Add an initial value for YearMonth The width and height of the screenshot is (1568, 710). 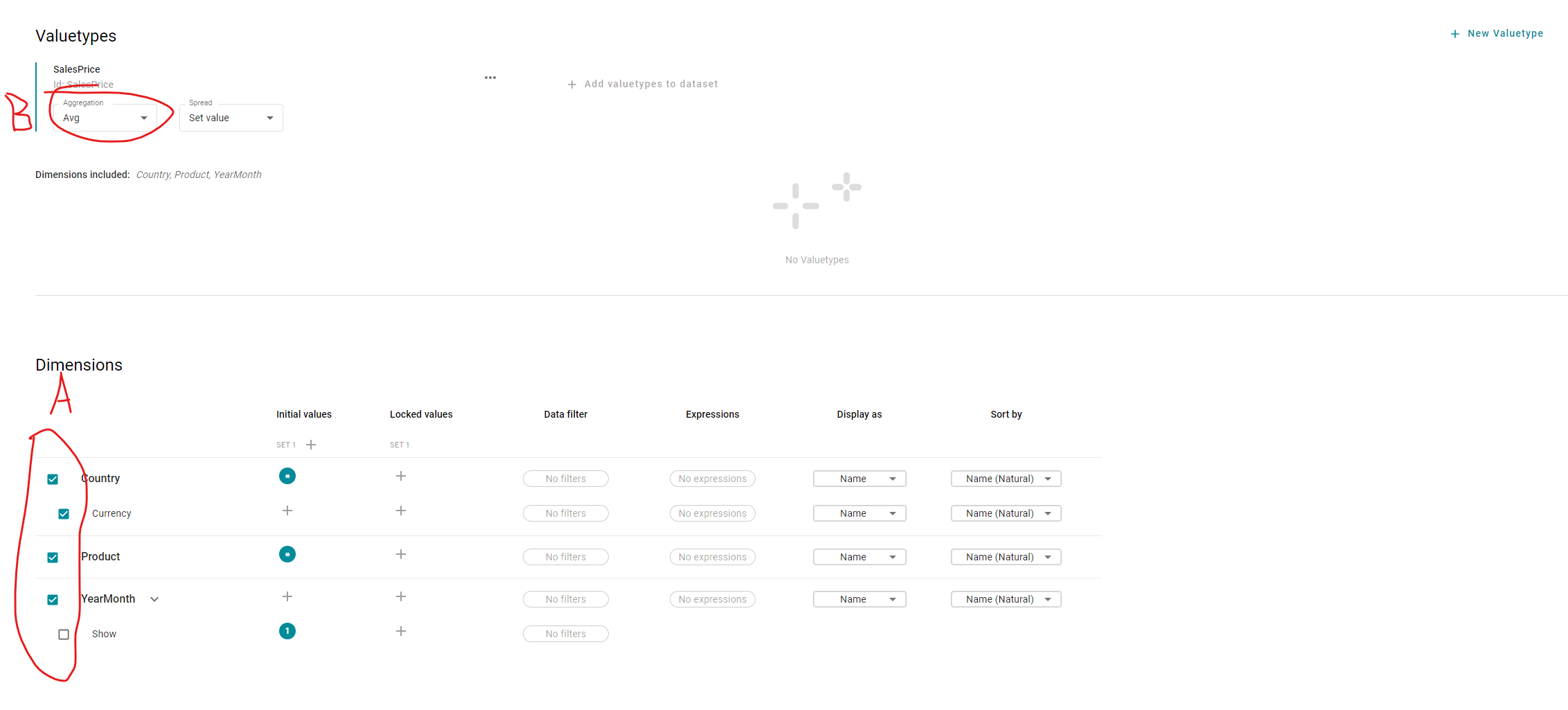[287, 596]
